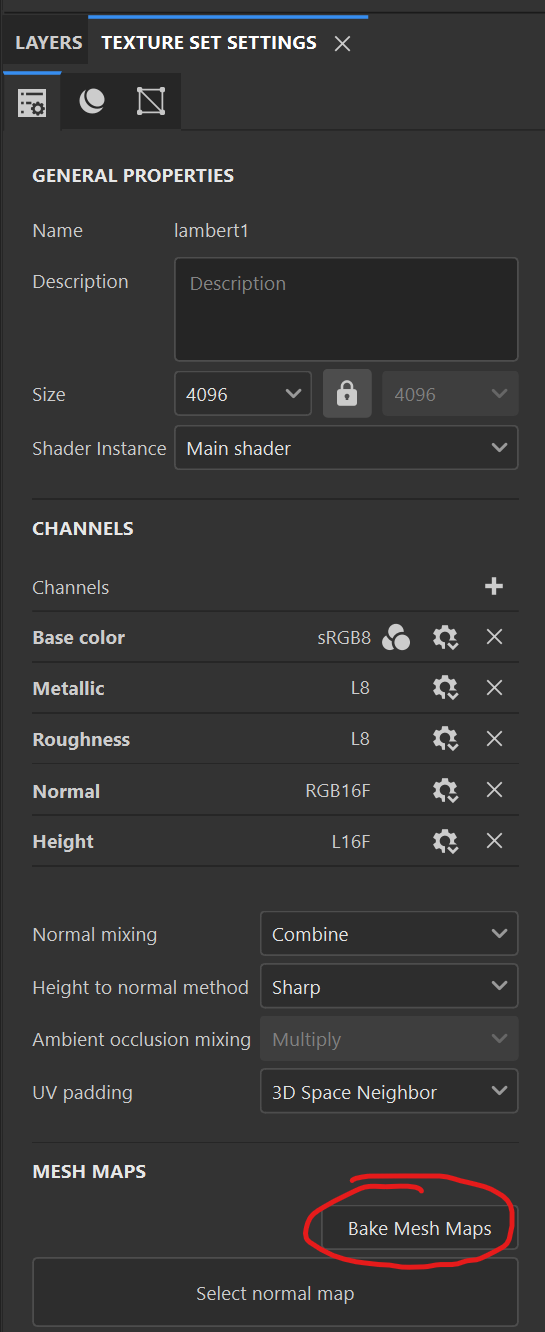This screenshot has height=1332, width=545.
Task: Open Height to normal method dropdown
Action: pyautogui.click(x=389, y=987)
